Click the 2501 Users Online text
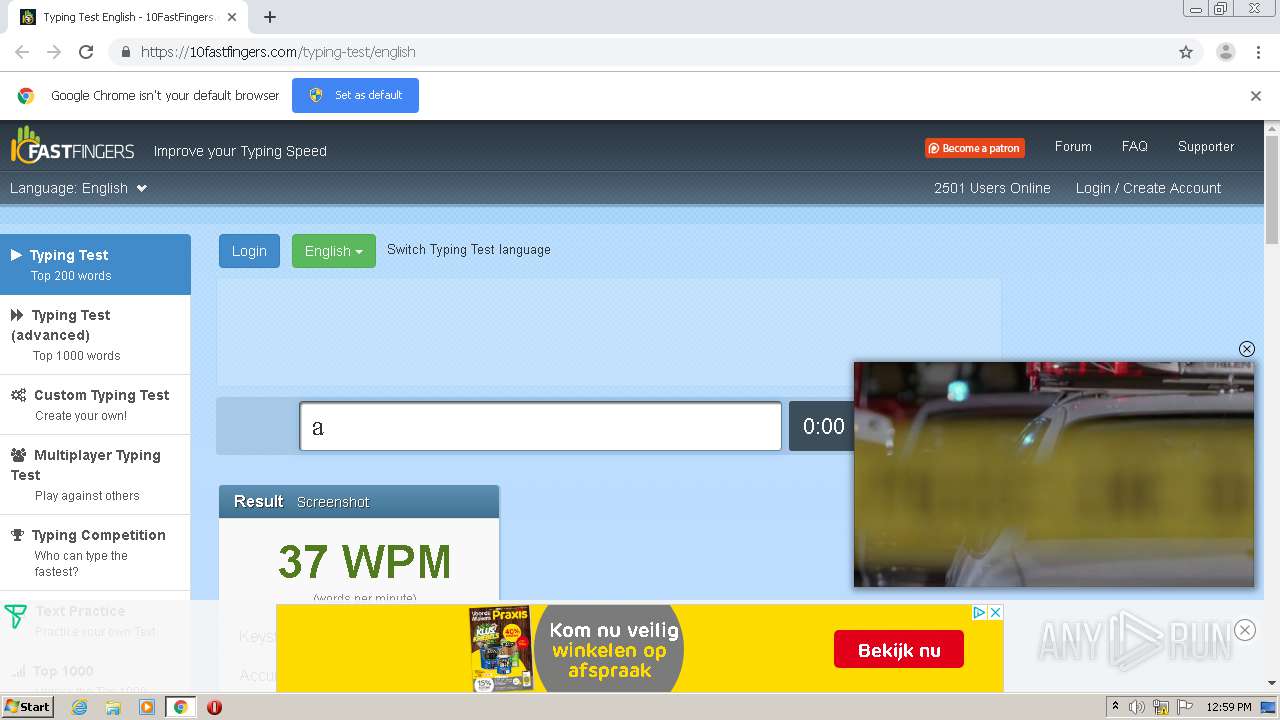 click(992, 188)
